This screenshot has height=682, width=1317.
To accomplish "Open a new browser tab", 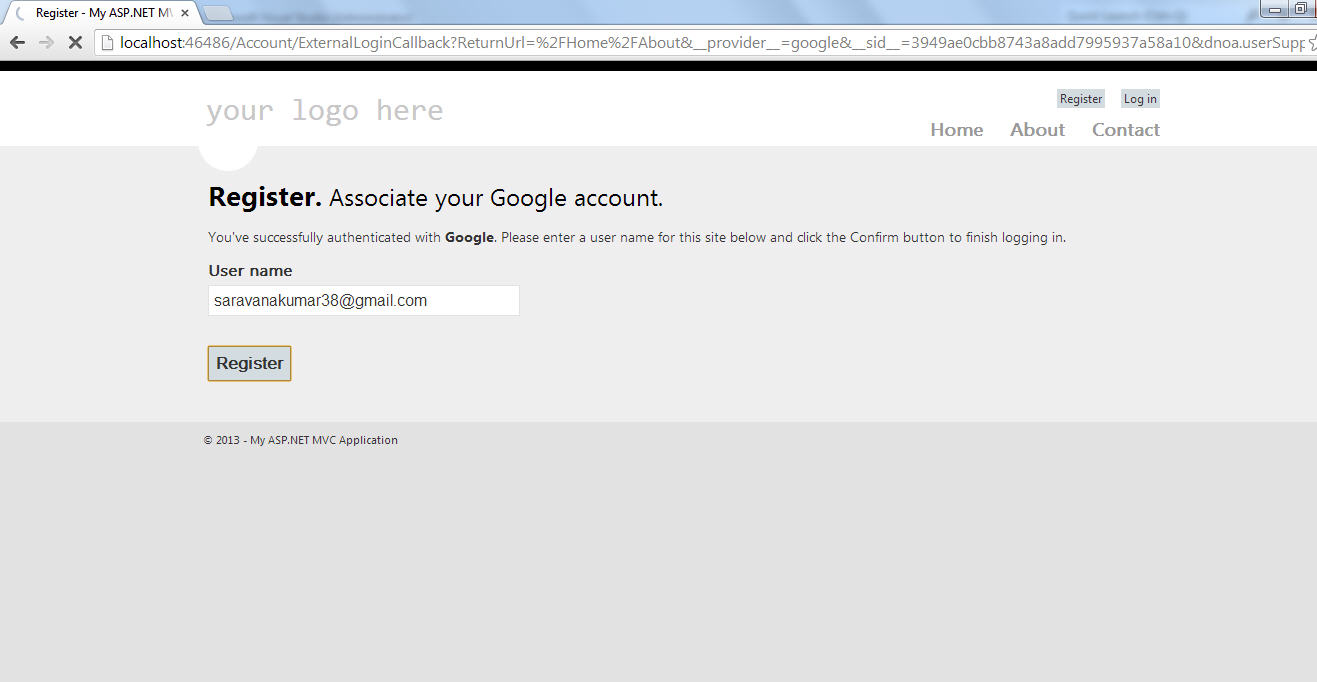I will point(217,14).
